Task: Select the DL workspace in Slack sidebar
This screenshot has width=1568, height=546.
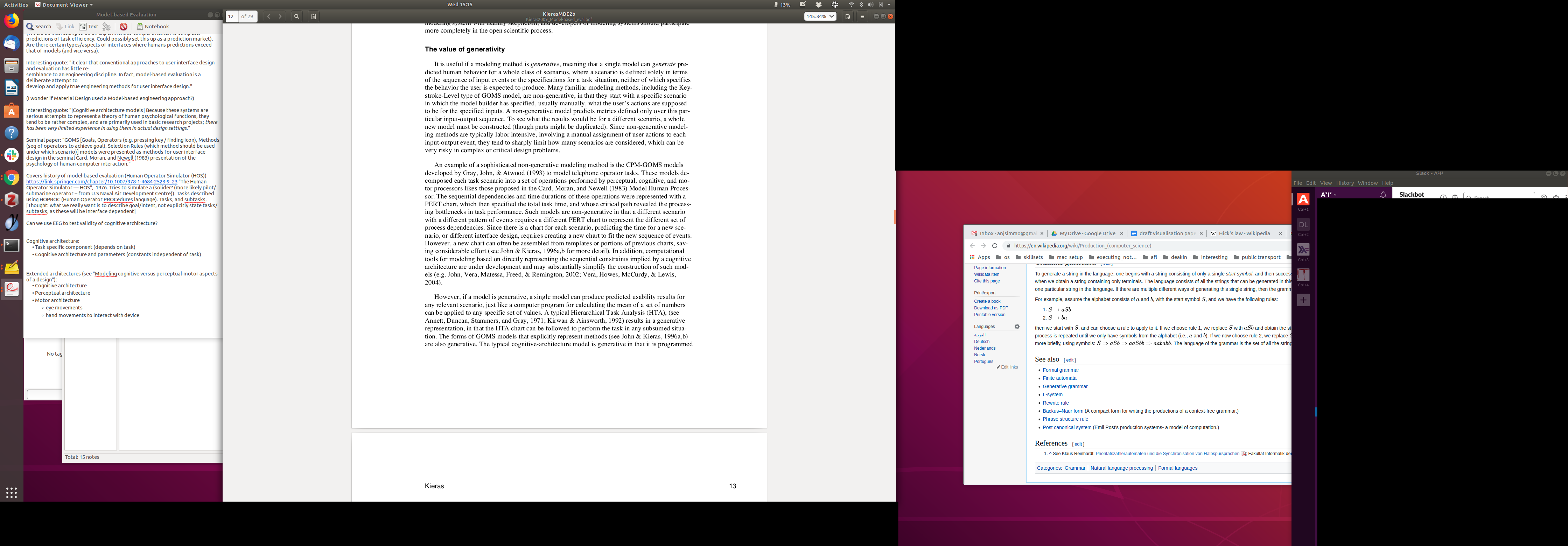Action: 1303,225
